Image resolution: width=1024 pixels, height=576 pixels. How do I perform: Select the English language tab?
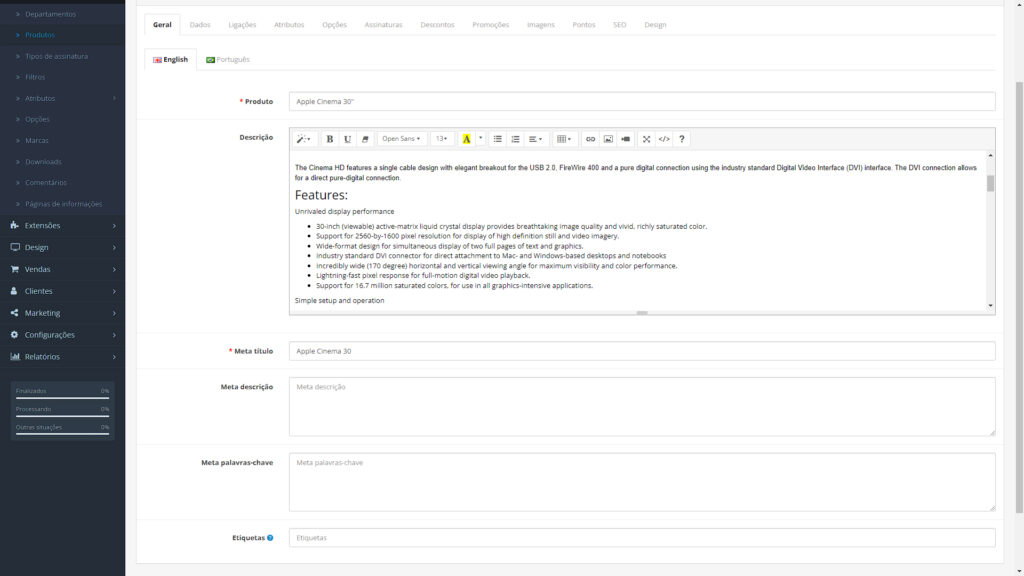170,59
